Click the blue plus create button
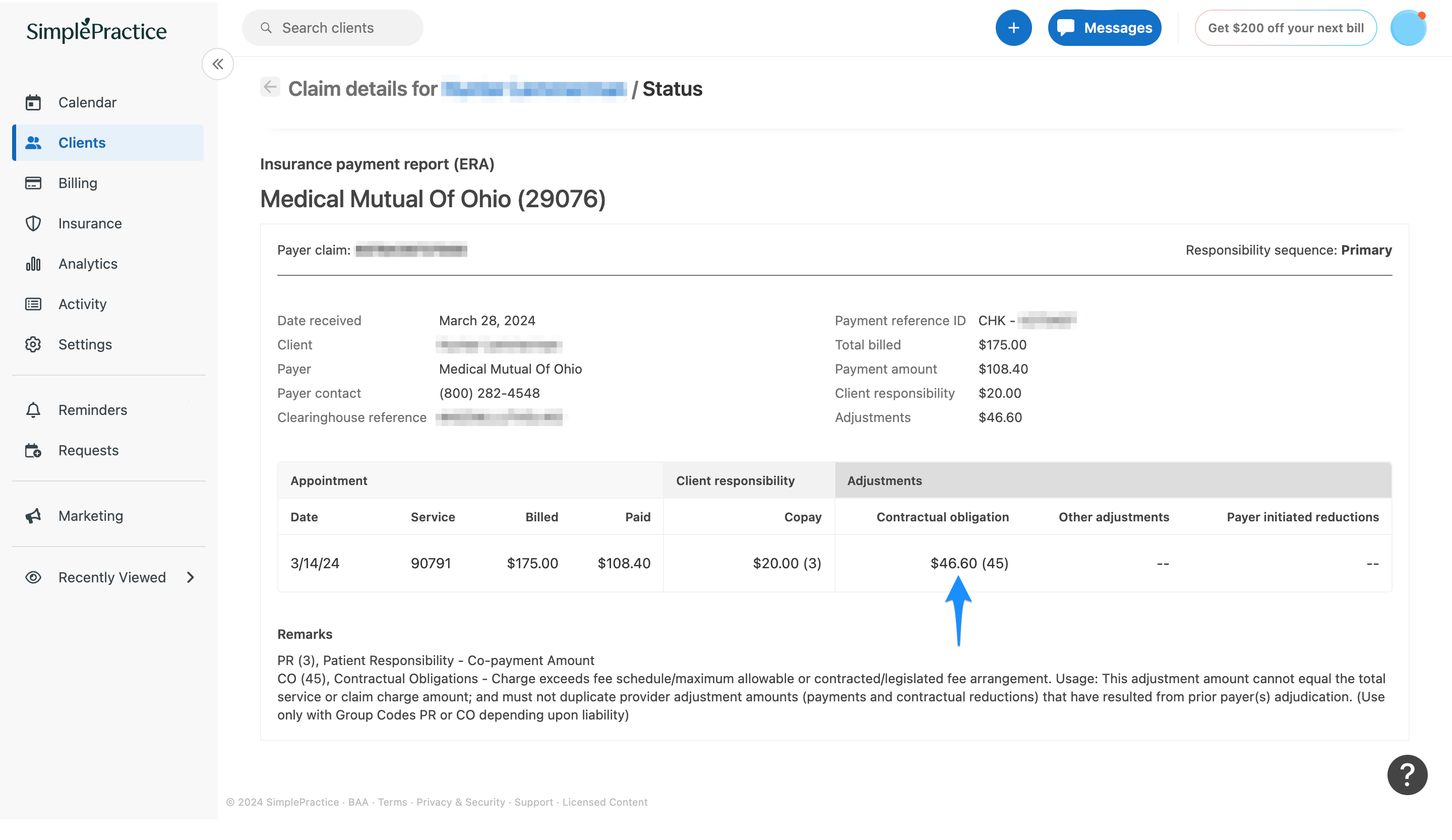Screen dimensions: 1452x840 click(1013, 28)
